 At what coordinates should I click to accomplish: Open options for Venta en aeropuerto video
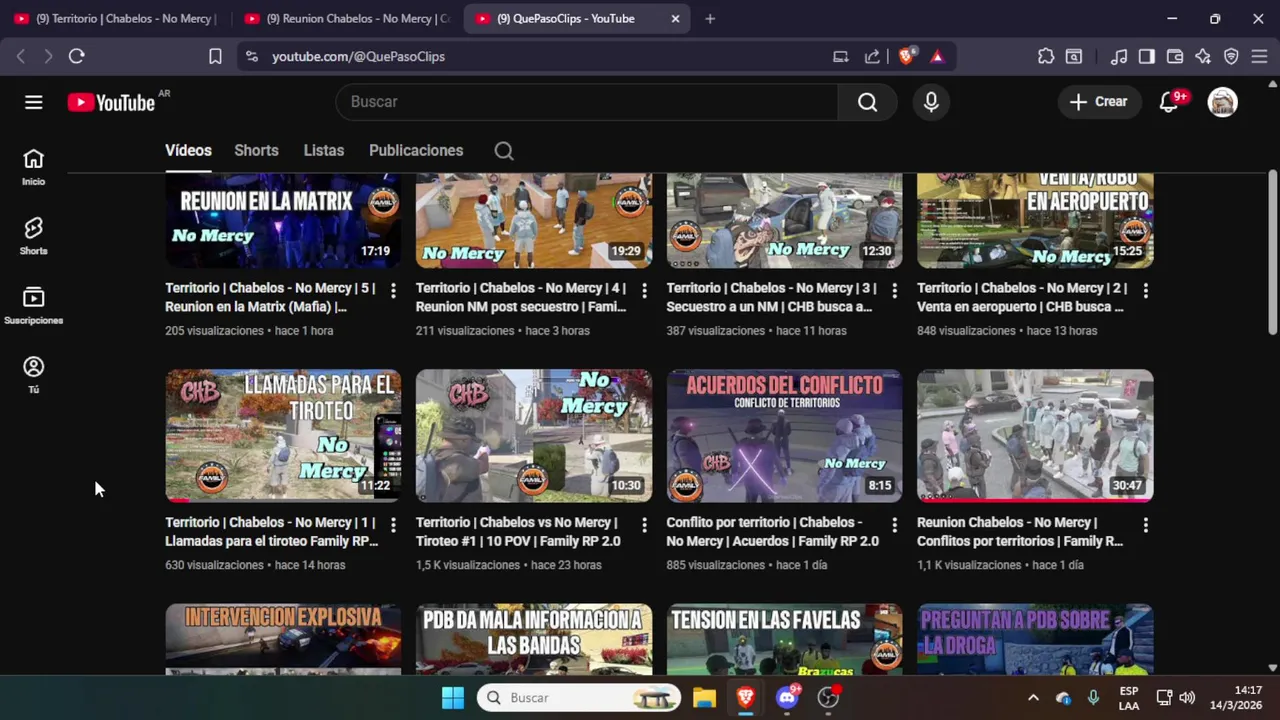[1145, 291]
